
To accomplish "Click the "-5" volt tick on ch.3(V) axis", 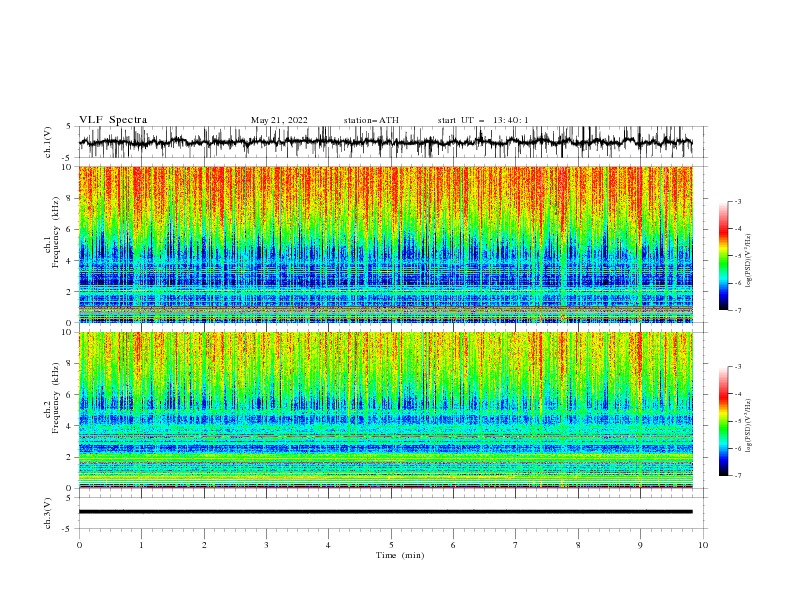I will click(68, 529).
